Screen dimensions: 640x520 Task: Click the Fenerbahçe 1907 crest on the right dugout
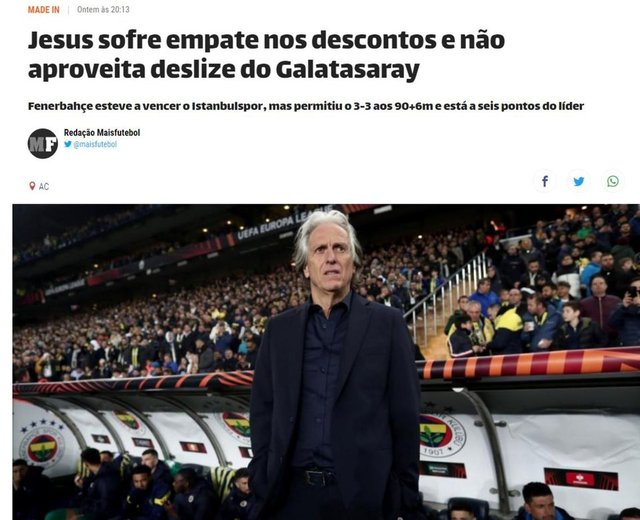(440, 435)
